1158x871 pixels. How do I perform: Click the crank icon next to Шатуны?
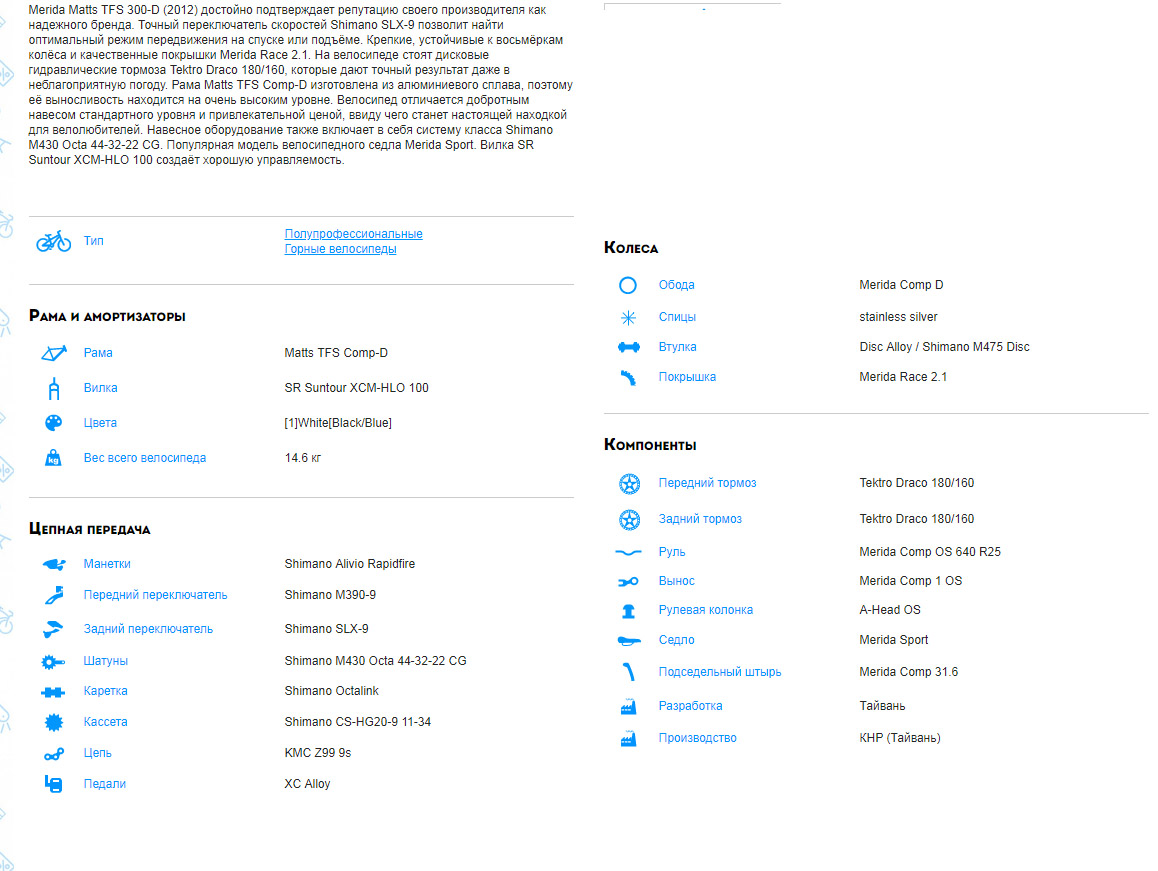point(53,661)
